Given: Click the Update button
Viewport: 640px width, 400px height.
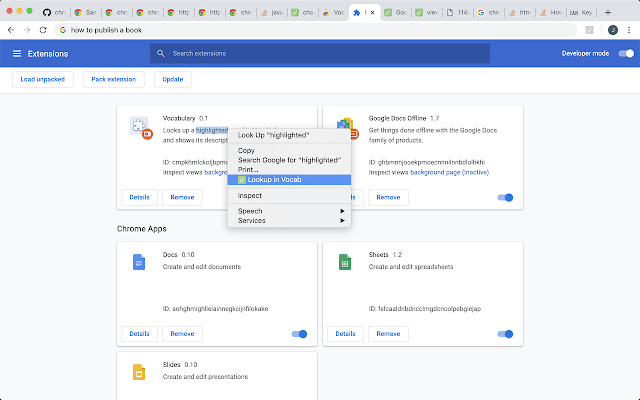Looking at the screenshot, I should (x=173, y=79).
